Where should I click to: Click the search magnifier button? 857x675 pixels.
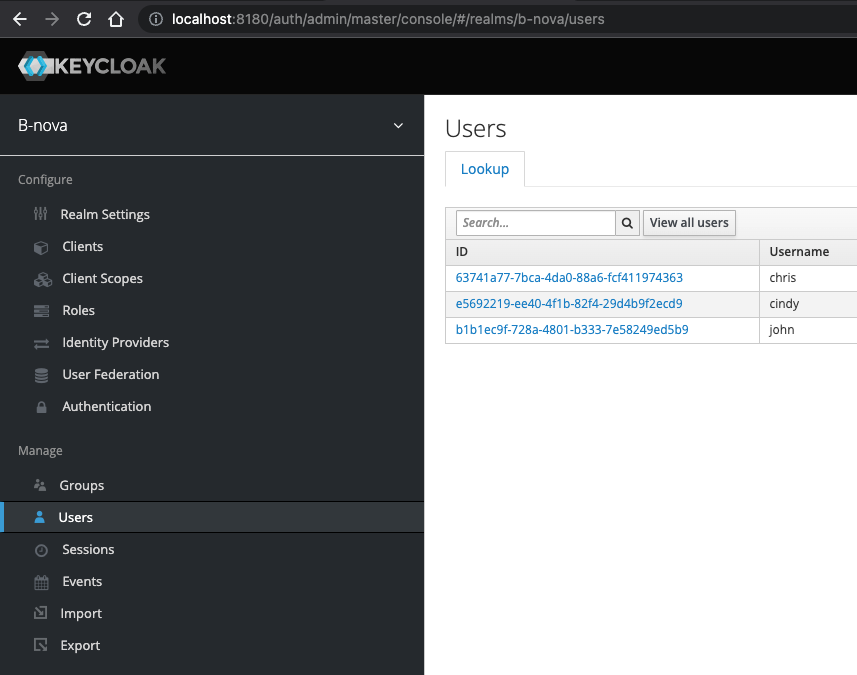point(628,223)
